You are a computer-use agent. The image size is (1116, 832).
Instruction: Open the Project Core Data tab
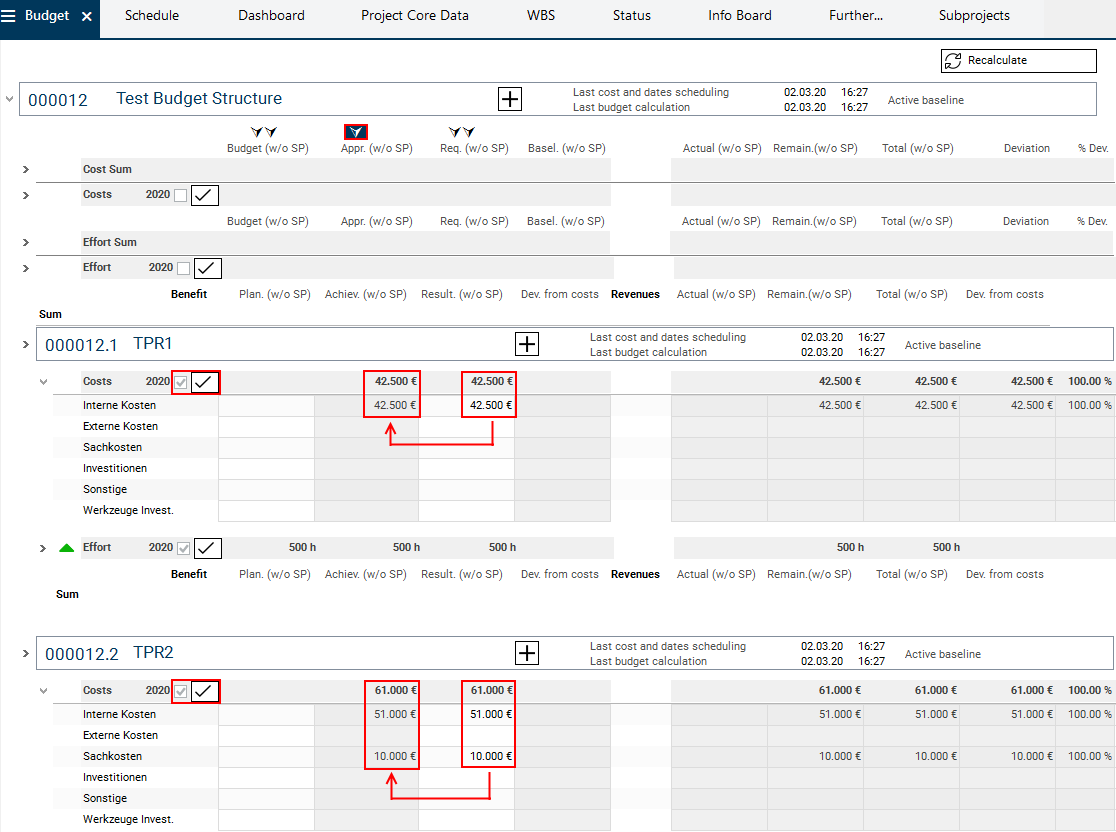414,16
